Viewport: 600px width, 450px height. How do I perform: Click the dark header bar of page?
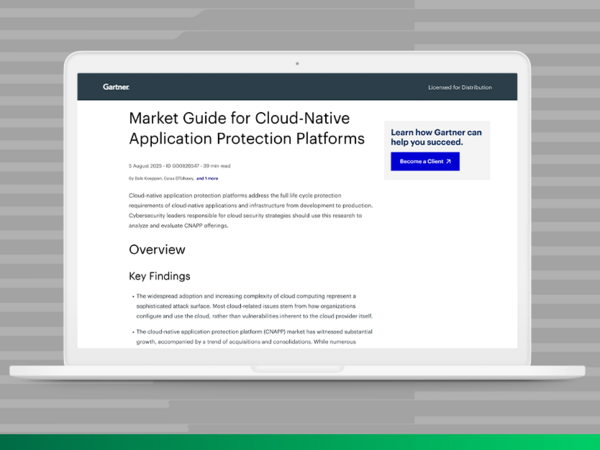[x=300, y=87]
